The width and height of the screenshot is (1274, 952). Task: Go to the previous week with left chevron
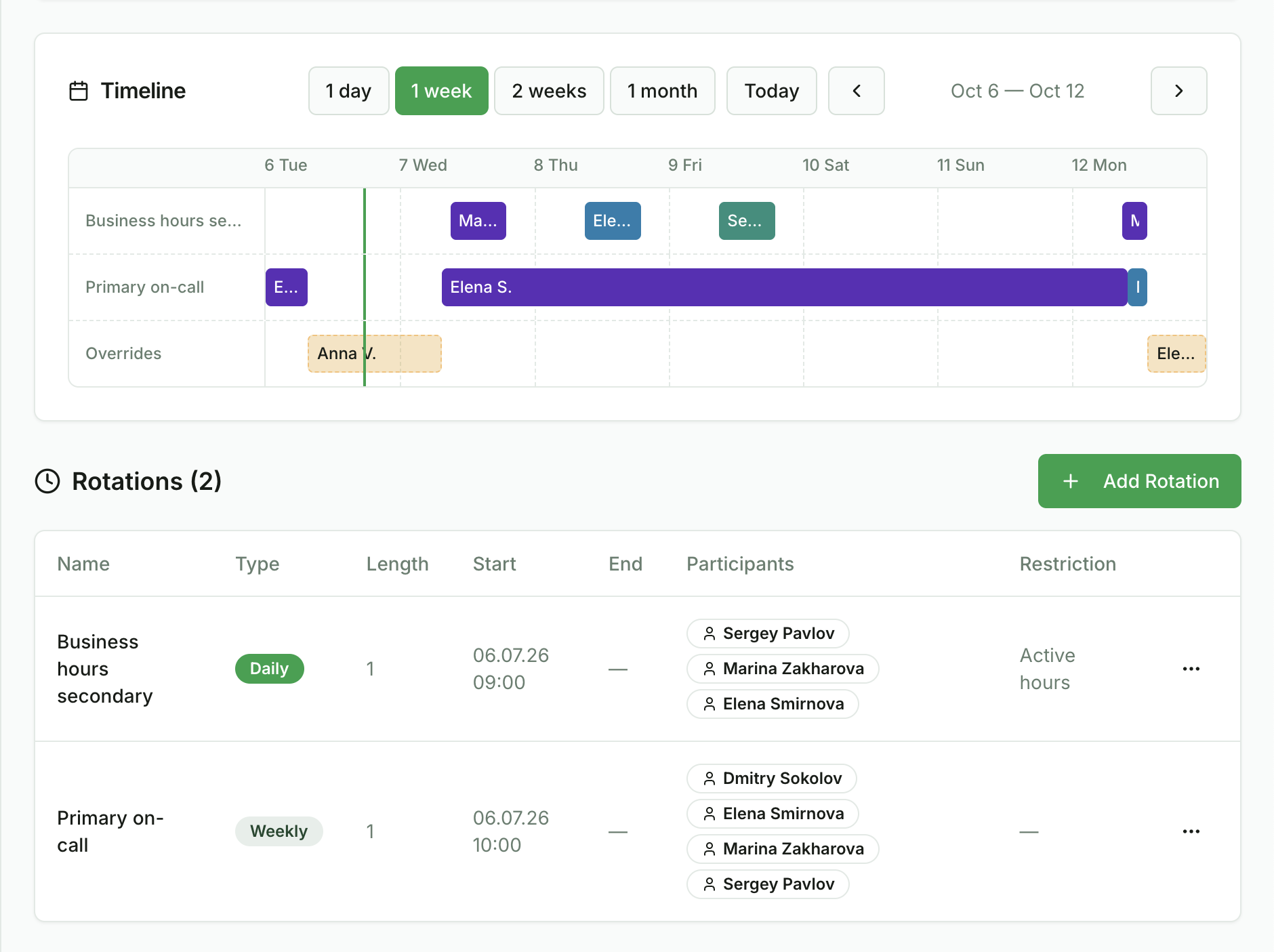coord(856,91)
